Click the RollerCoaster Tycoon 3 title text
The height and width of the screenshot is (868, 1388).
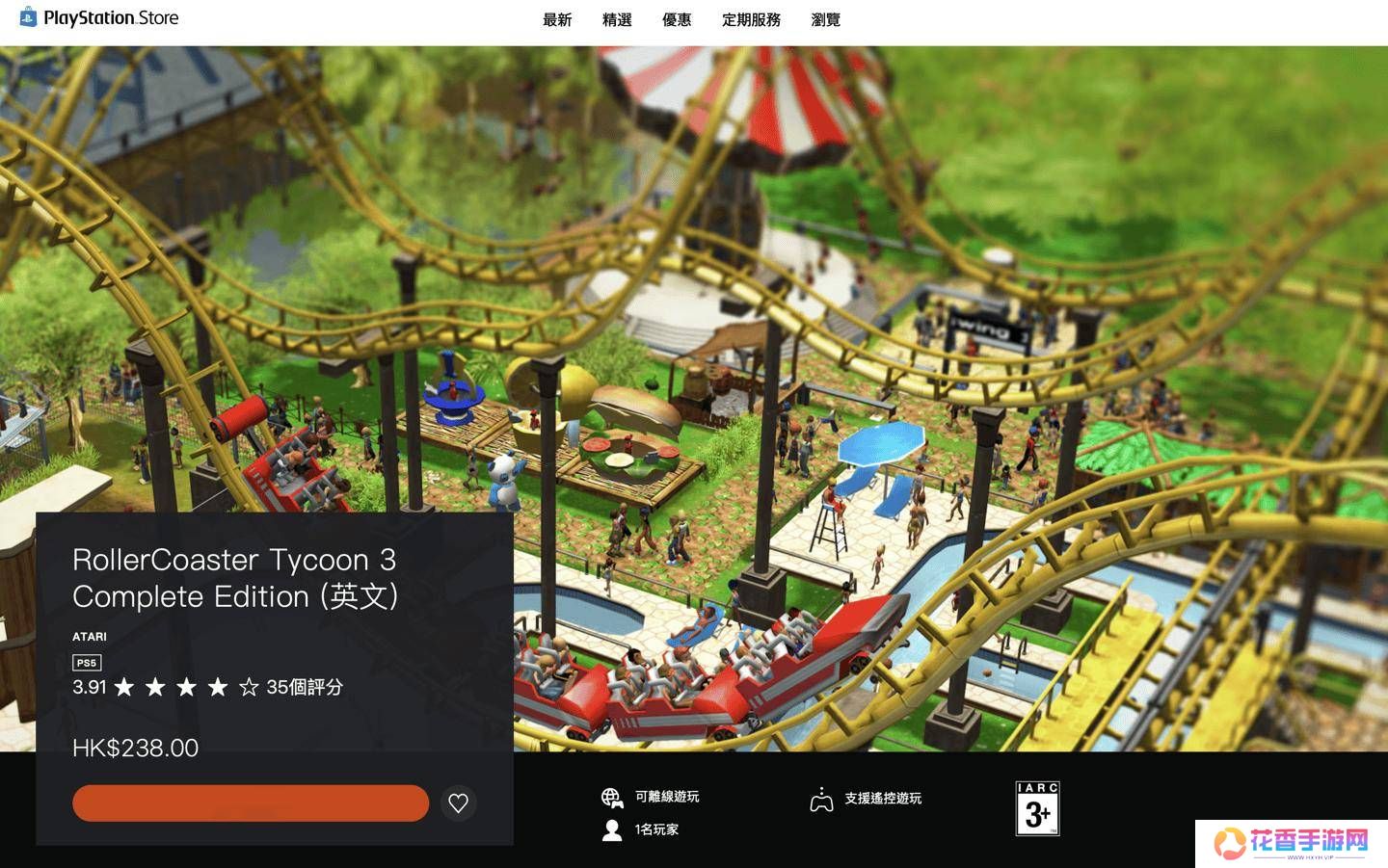click(x=235, y=578)
